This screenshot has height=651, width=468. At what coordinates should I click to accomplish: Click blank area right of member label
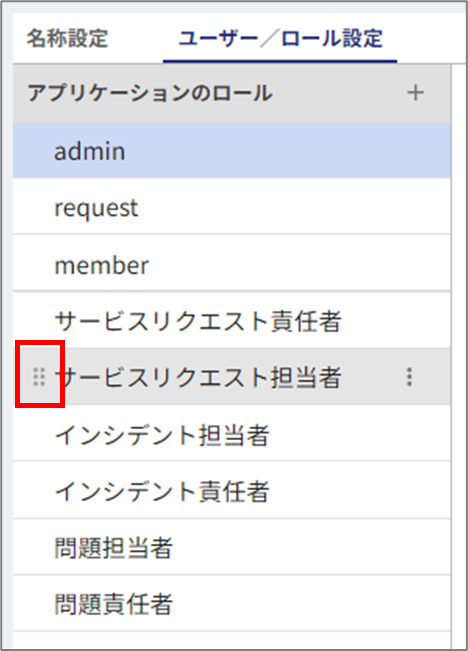tap(299, 264)
